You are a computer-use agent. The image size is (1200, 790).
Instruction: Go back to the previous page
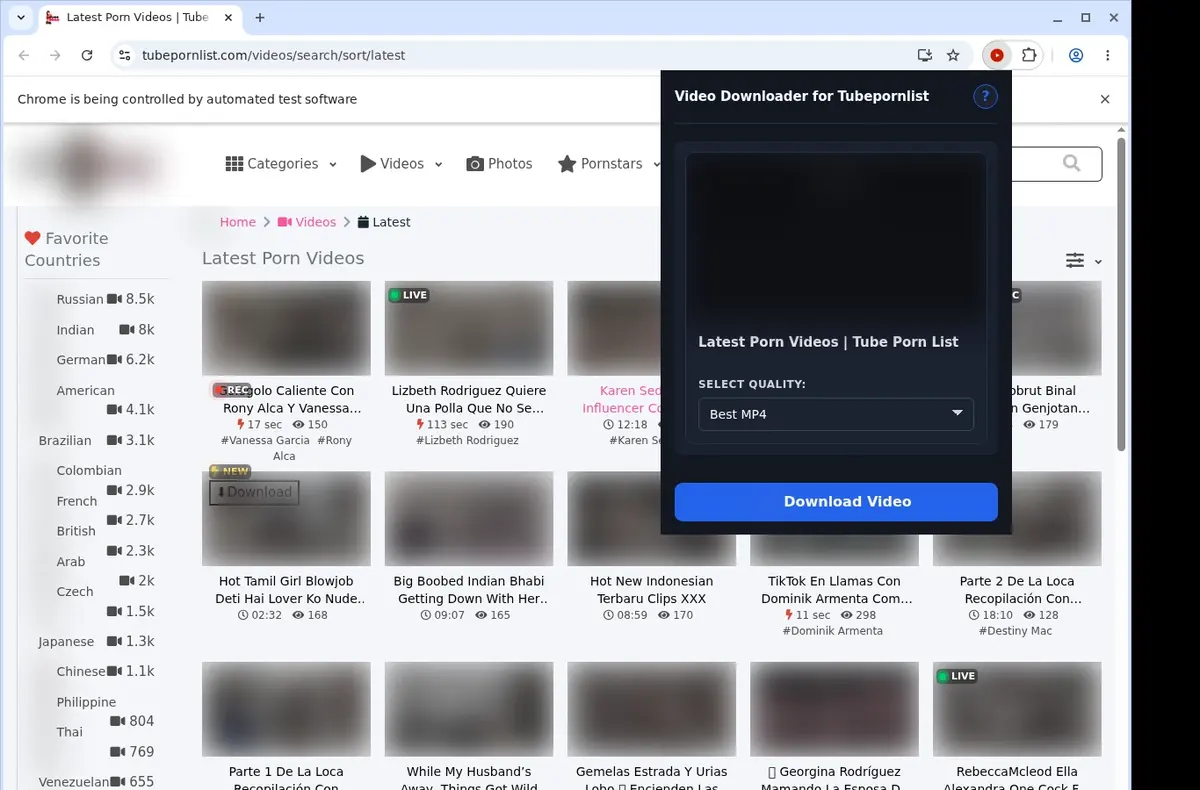(x=24, y=56)
